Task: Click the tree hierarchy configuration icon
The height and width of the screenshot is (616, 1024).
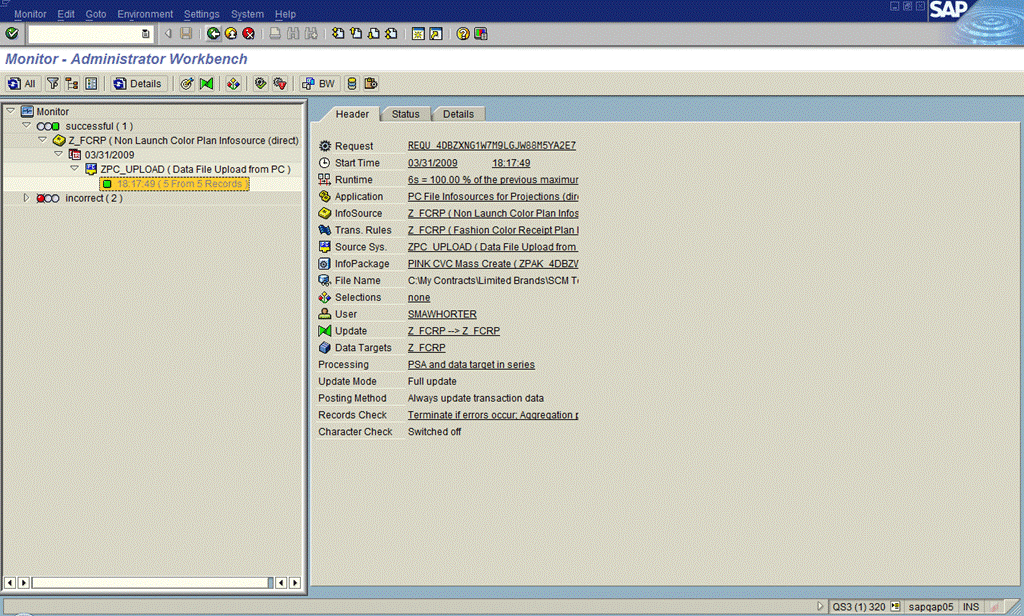Action: tap(72, 84)
